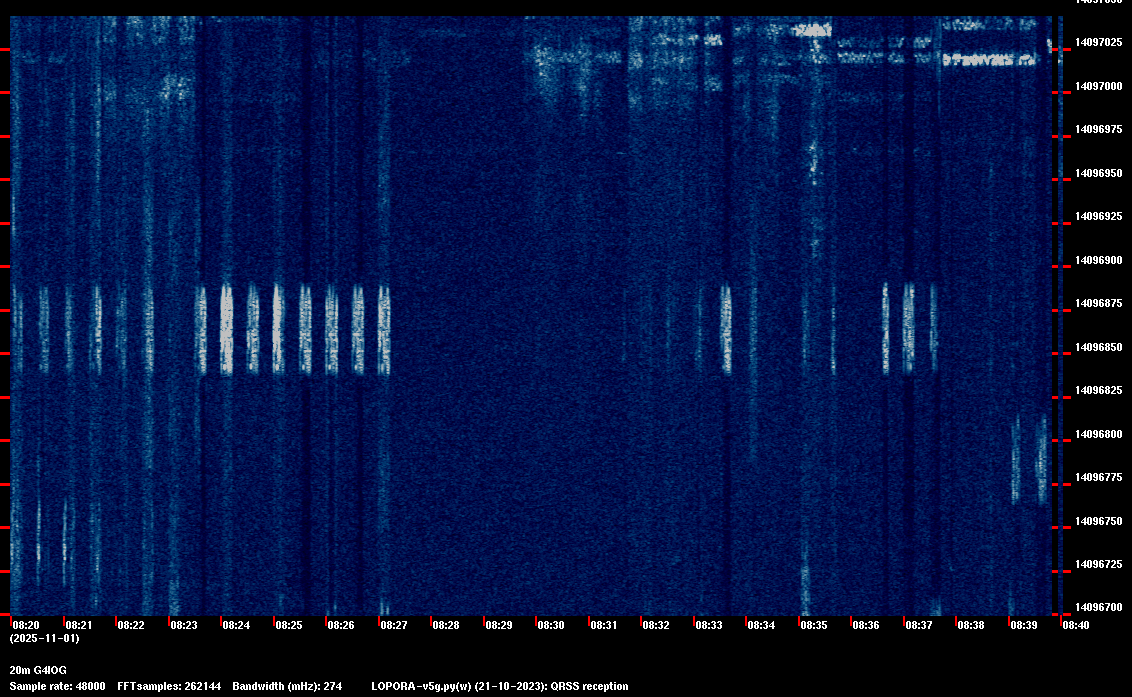Click the 14096825 frequency label
The image size is (1132, 697).
(x=1099, y=391)
